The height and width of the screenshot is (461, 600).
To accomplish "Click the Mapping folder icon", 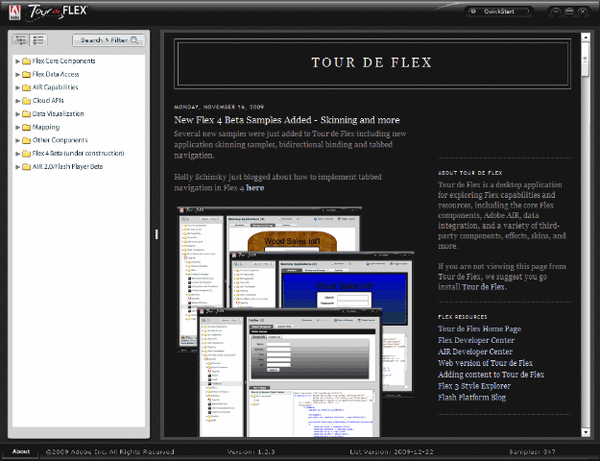I will 26,127.
